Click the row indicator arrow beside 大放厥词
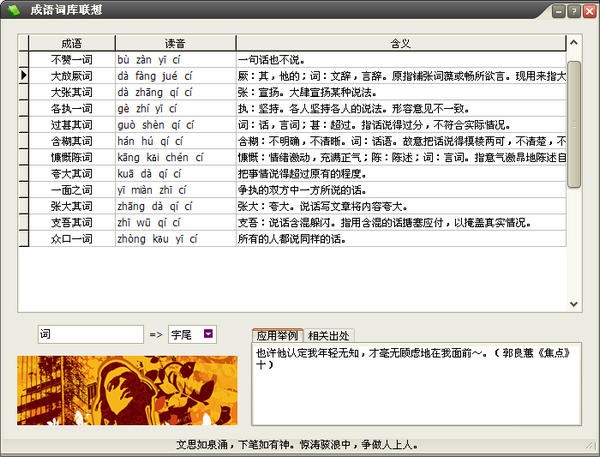 23,76
